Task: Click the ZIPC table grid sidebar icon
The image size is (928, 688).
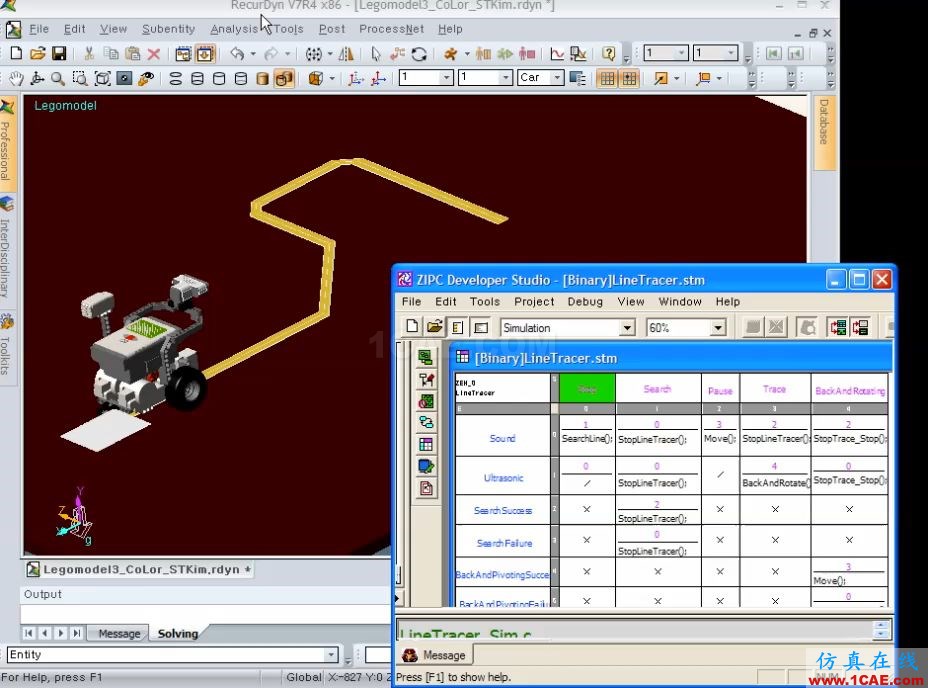Action: click(426, 444)
